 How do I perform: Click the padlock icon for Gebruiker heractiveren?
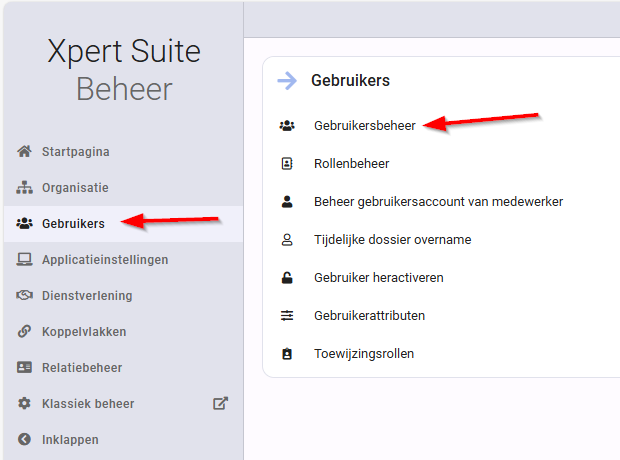pyautogui.click(x=287, y=278)
